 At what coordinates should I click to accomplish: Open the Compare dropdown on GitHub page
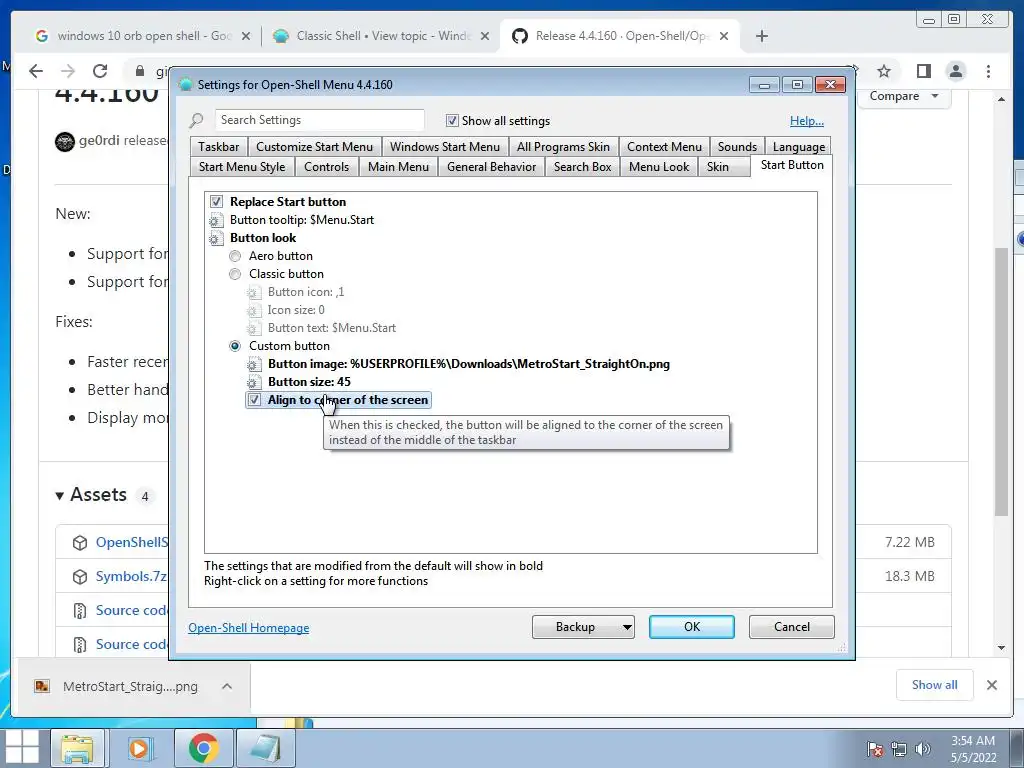(x=904, y=96)
